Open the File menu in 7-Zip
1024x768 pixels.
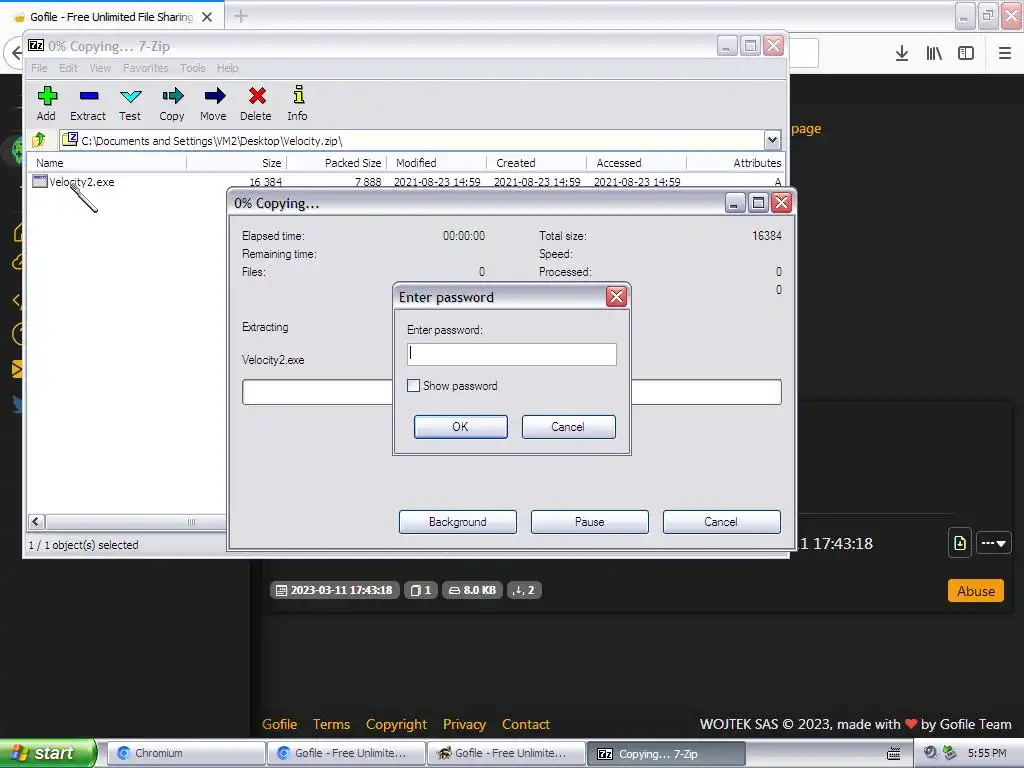pos(39,68)
